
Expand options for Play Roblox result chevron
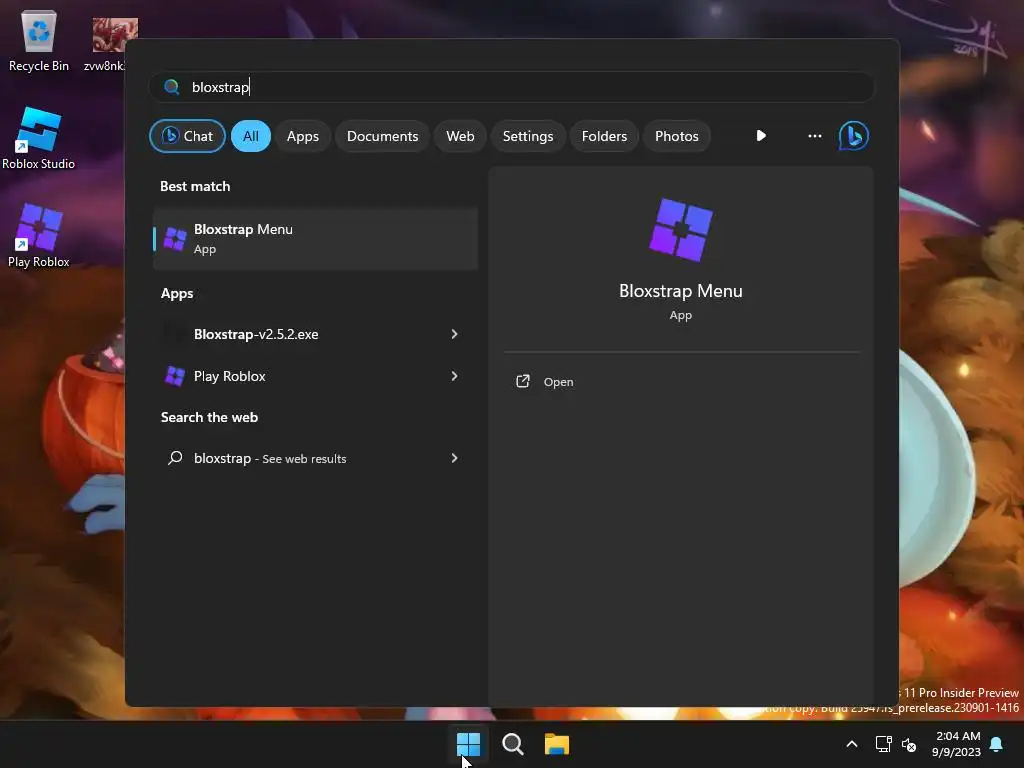click(x=455, y=376)
